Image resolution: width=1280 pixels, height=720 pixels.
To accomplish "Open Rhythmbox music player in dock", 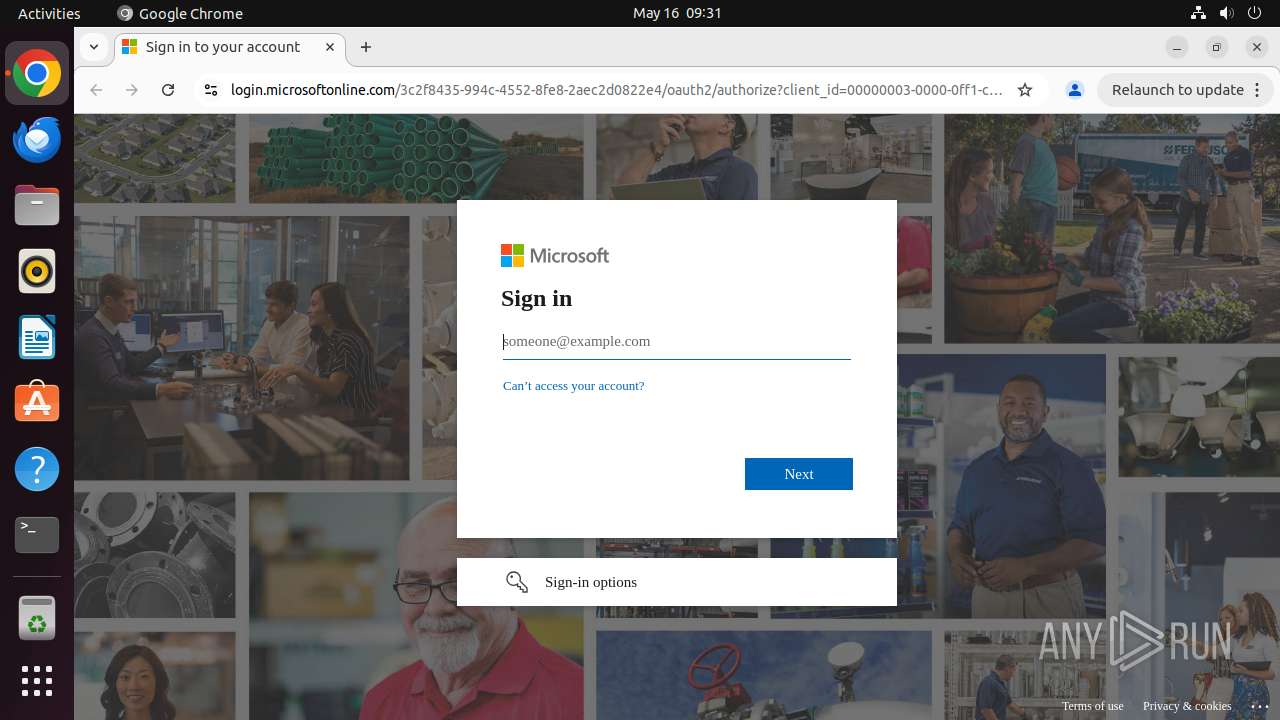I will 37,272.
